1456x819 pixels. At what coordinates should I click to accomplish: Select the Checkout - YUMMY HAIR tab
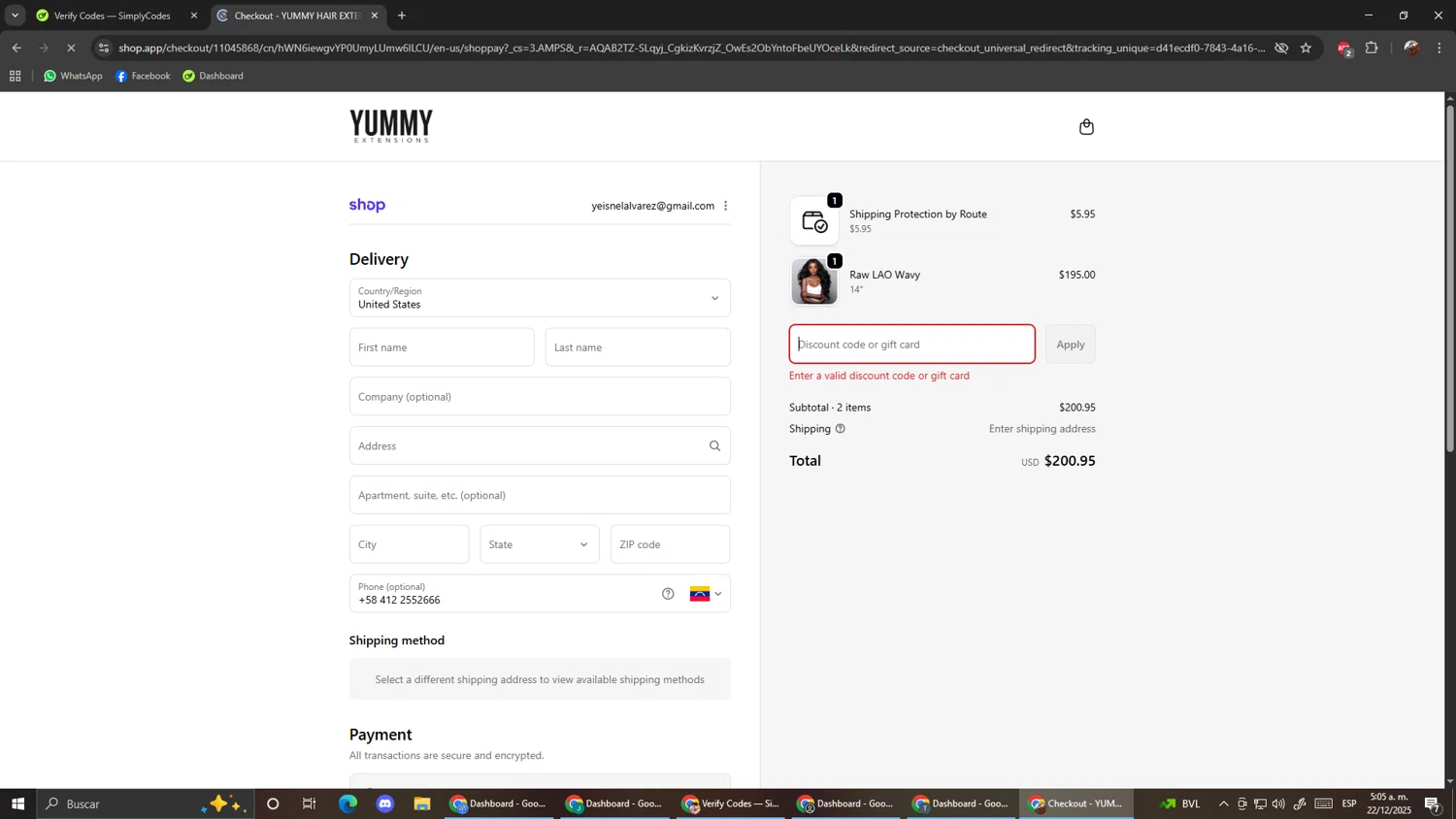296,16
